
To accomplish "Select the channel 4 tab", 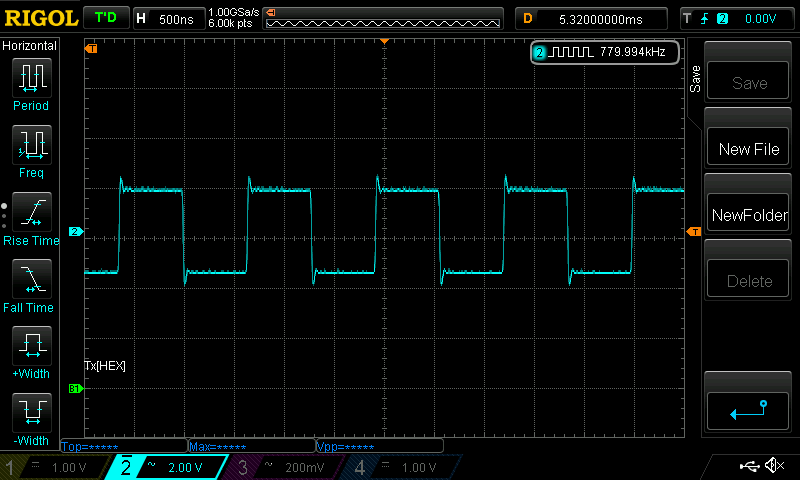I will (401, 467).
